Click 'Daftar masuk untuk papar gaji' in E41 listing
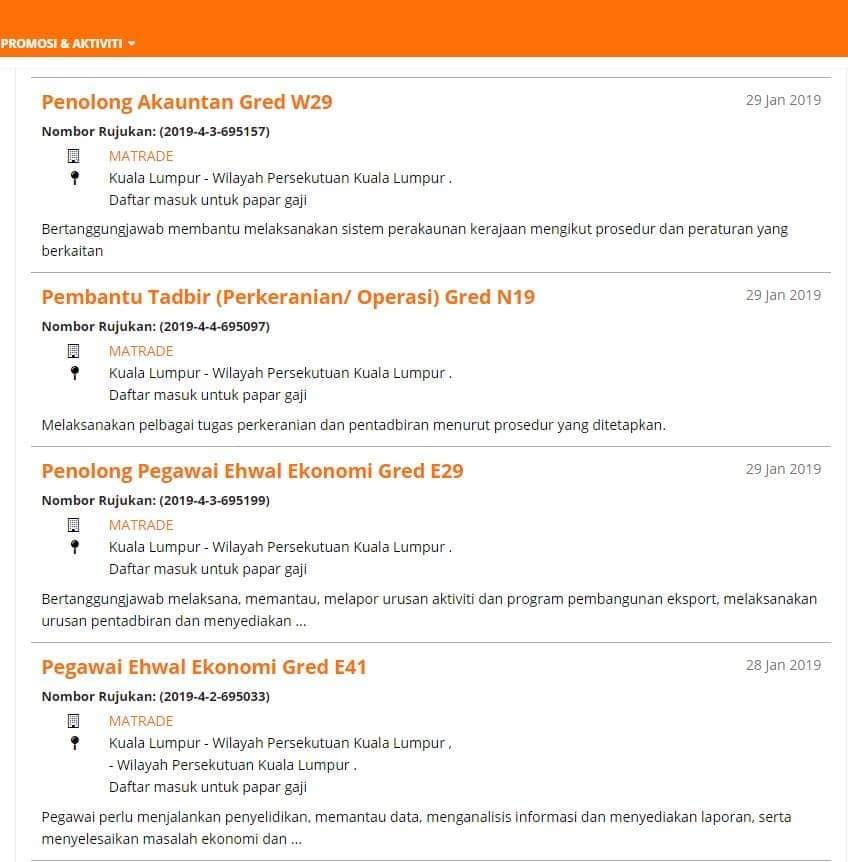The width and height of the screenshot is (848, 862). [208, 787]
